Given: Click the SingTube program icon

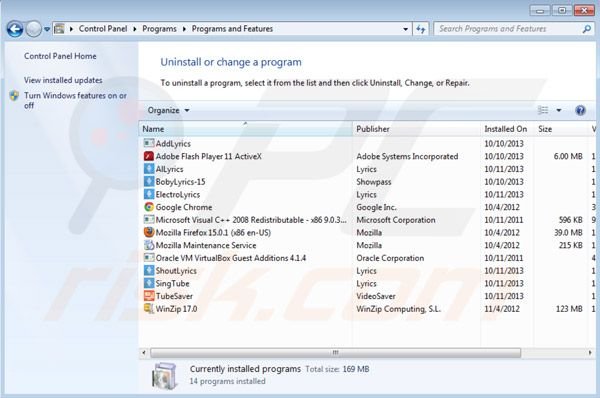Looking at the screenshot, I should tap(148, 283).
